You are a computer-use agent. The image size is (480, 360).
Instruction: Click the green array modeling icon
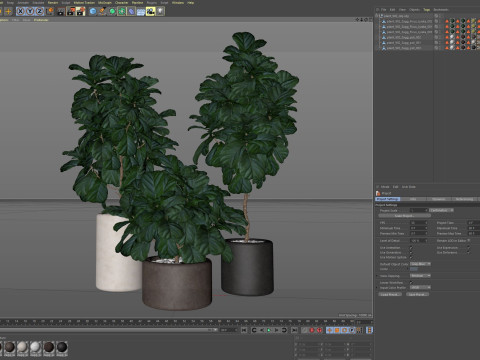click(122, 11)
